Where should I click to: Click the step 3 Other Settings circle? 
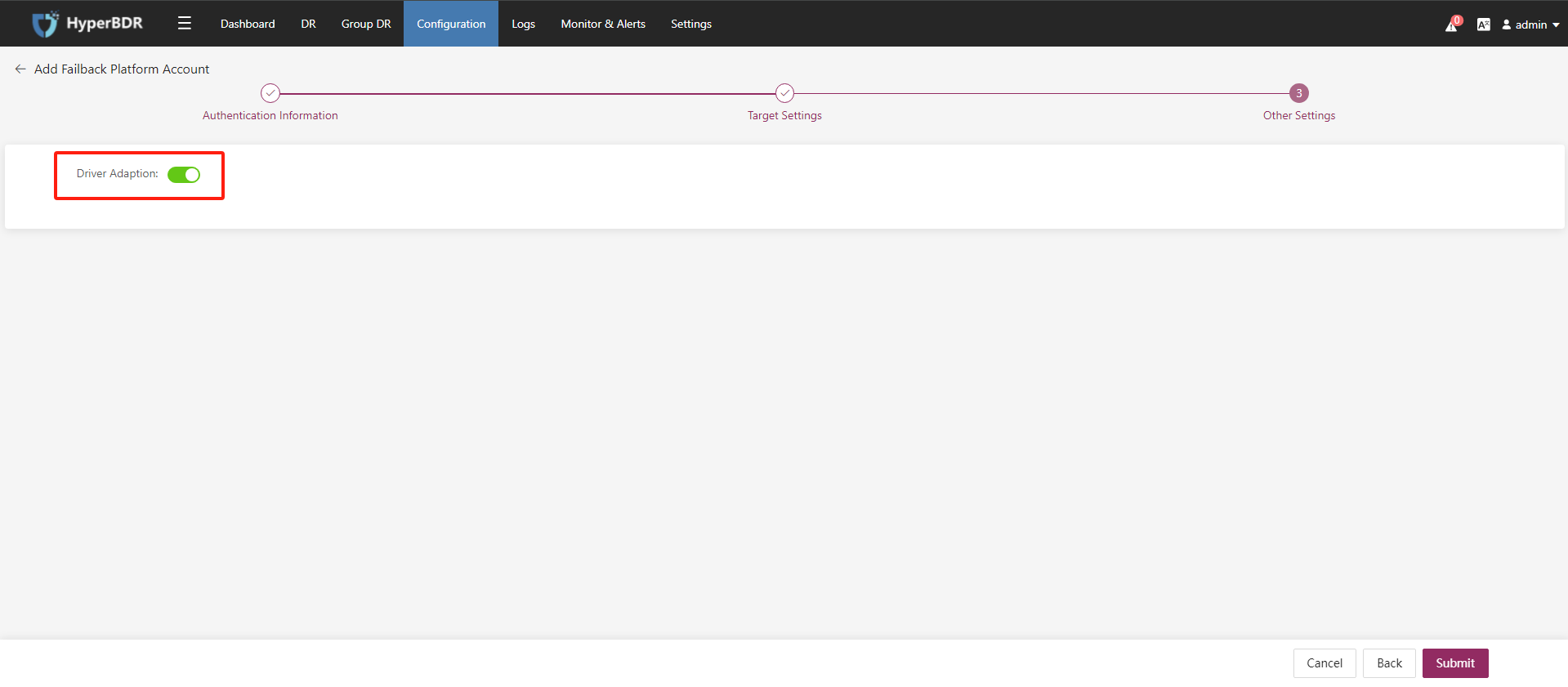1299,93
